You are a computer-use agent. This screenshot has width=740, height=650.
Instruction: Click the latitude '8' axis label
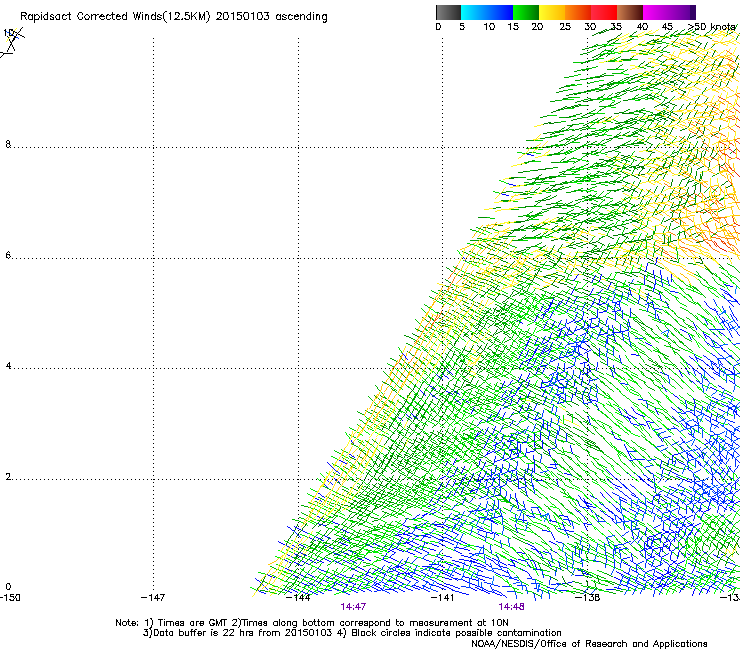click(8, 144)
